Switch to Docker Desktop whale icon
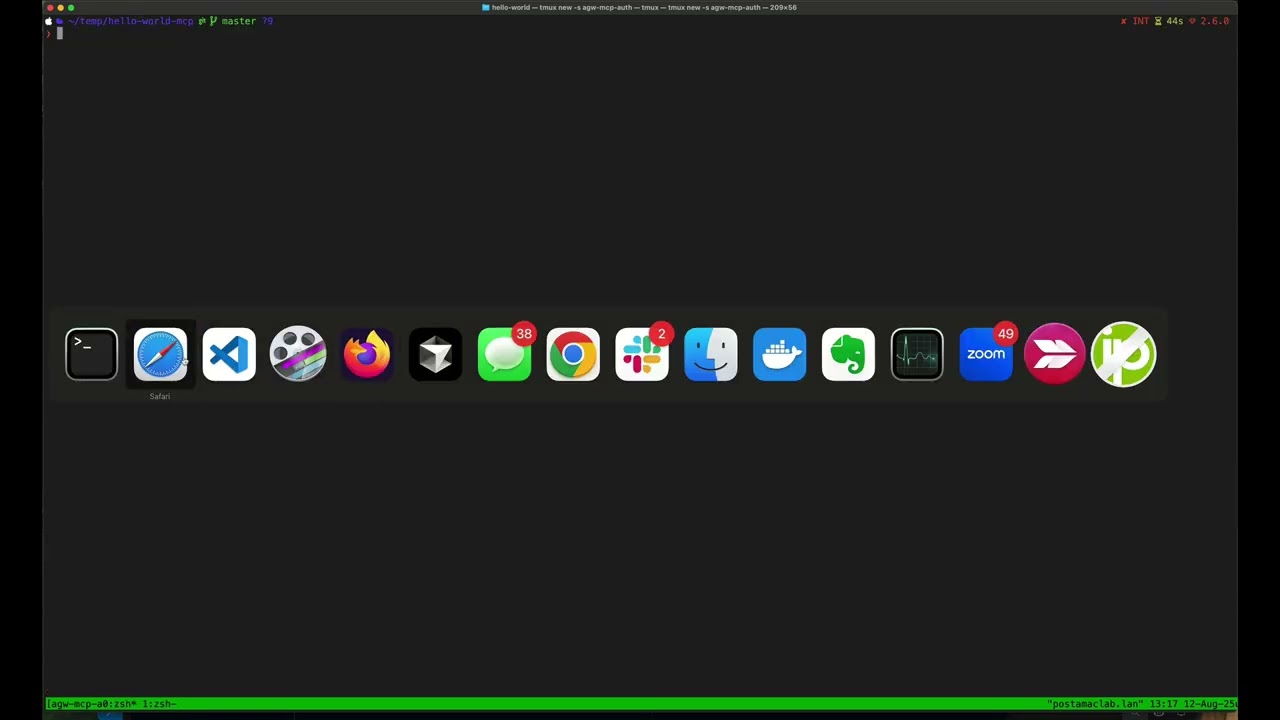The image size is (1280, 720). 779,354
